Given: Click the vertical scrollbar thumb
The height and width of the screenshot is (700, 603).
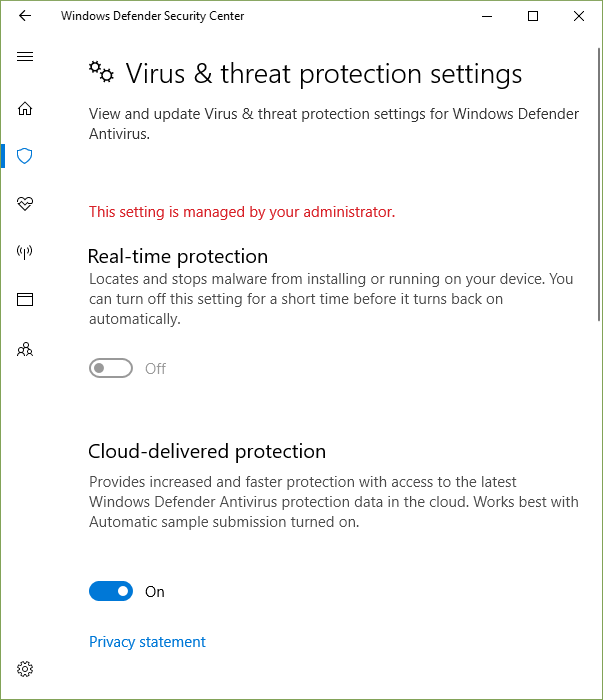Looking at the screenshot, I should 598,180.
